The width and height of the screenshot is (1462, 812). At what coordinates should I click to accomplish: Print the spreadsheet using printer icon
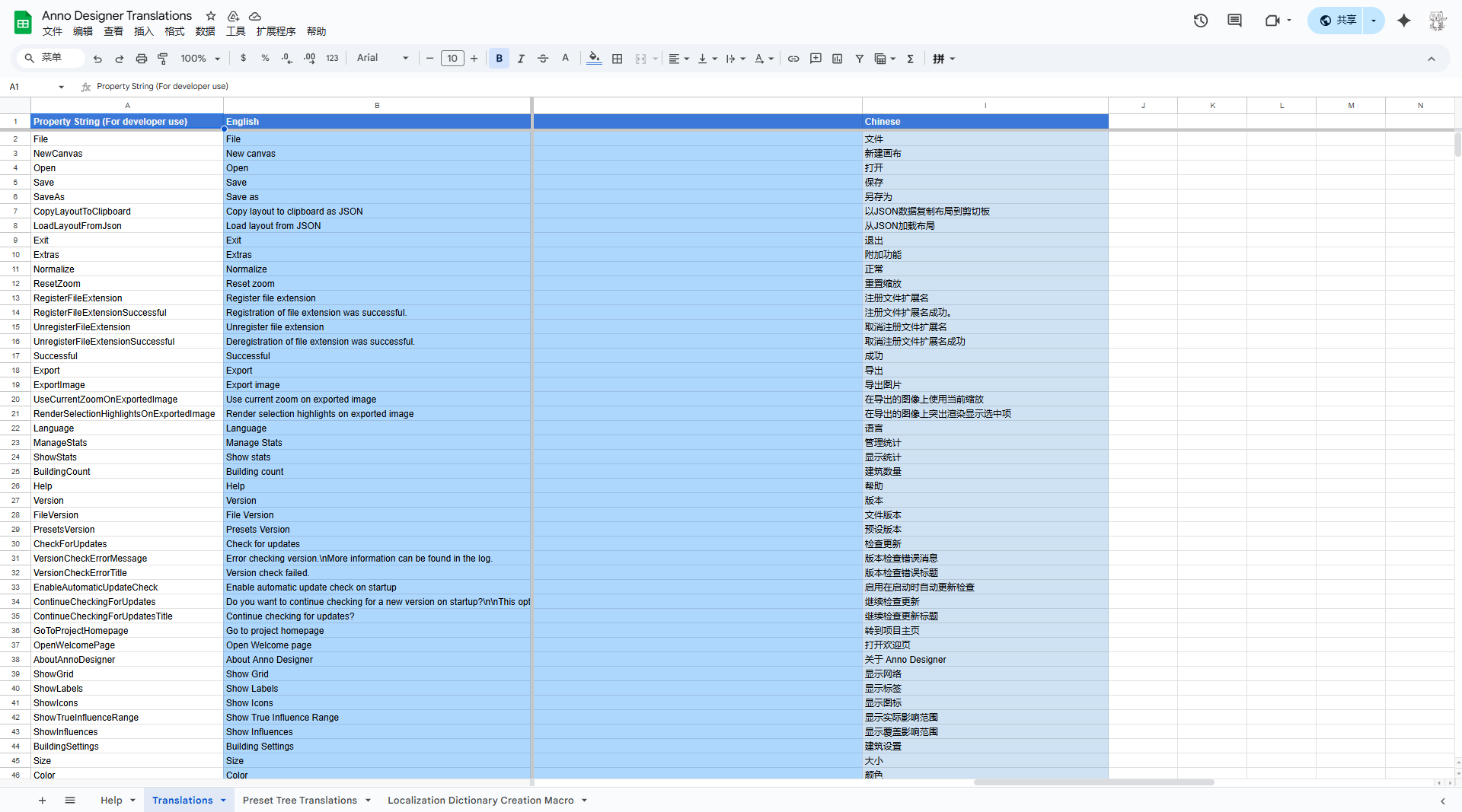[142, 59]
